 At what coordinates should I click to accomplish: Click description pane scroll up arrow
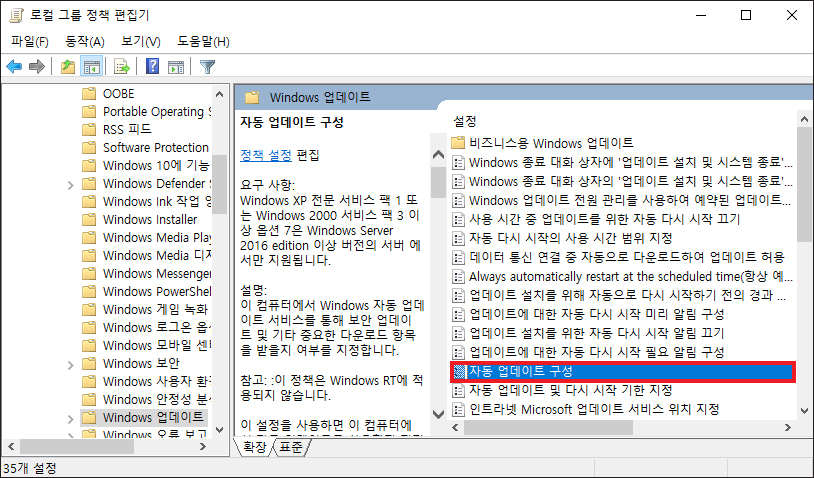pos(438,154)
